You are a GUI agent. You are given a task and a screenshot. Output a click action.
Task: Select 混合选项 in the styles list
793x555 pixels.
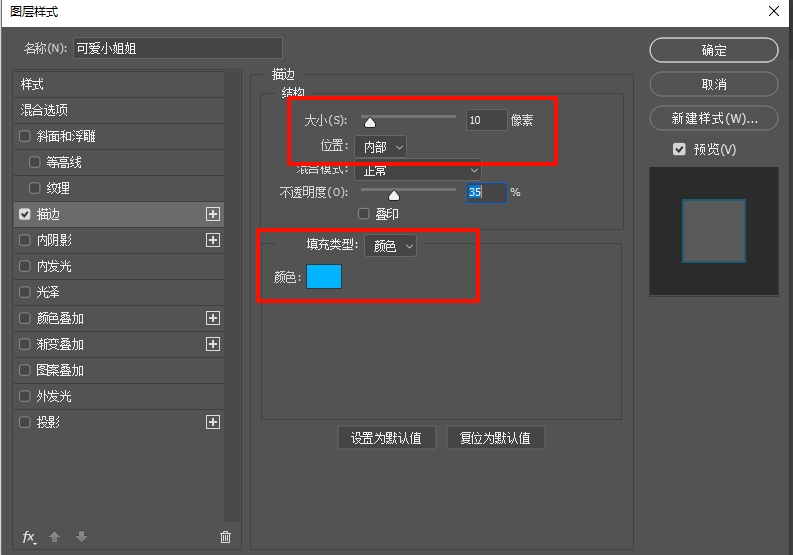[x=45, y=110]
